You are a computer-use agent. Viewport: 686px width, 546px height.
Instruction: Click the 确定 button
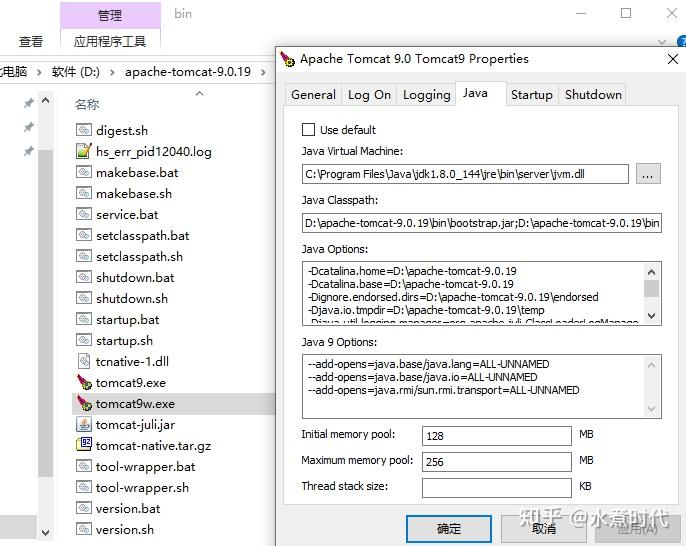pyautogui.click(x=449, y=529)
